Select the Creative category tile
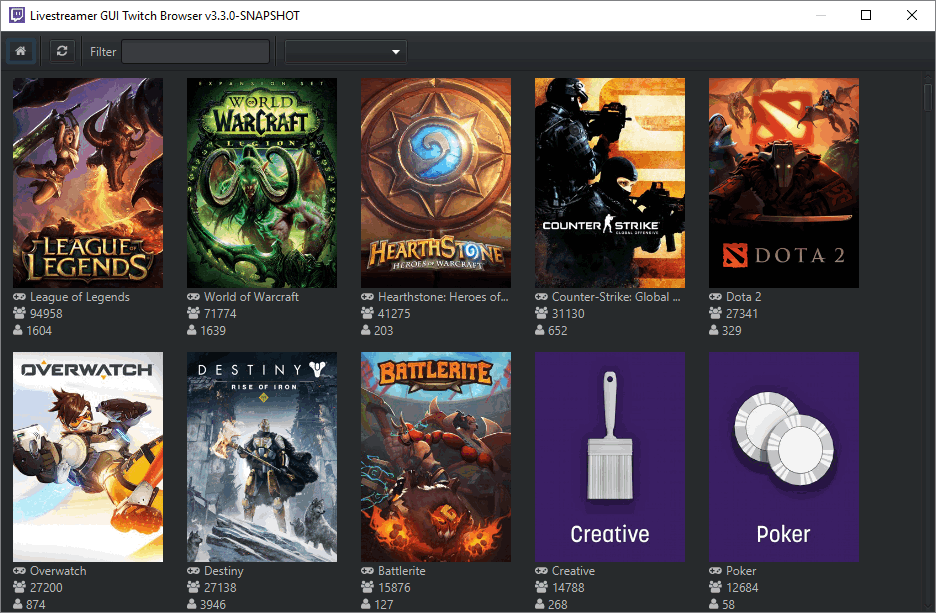 coord(610,457)
